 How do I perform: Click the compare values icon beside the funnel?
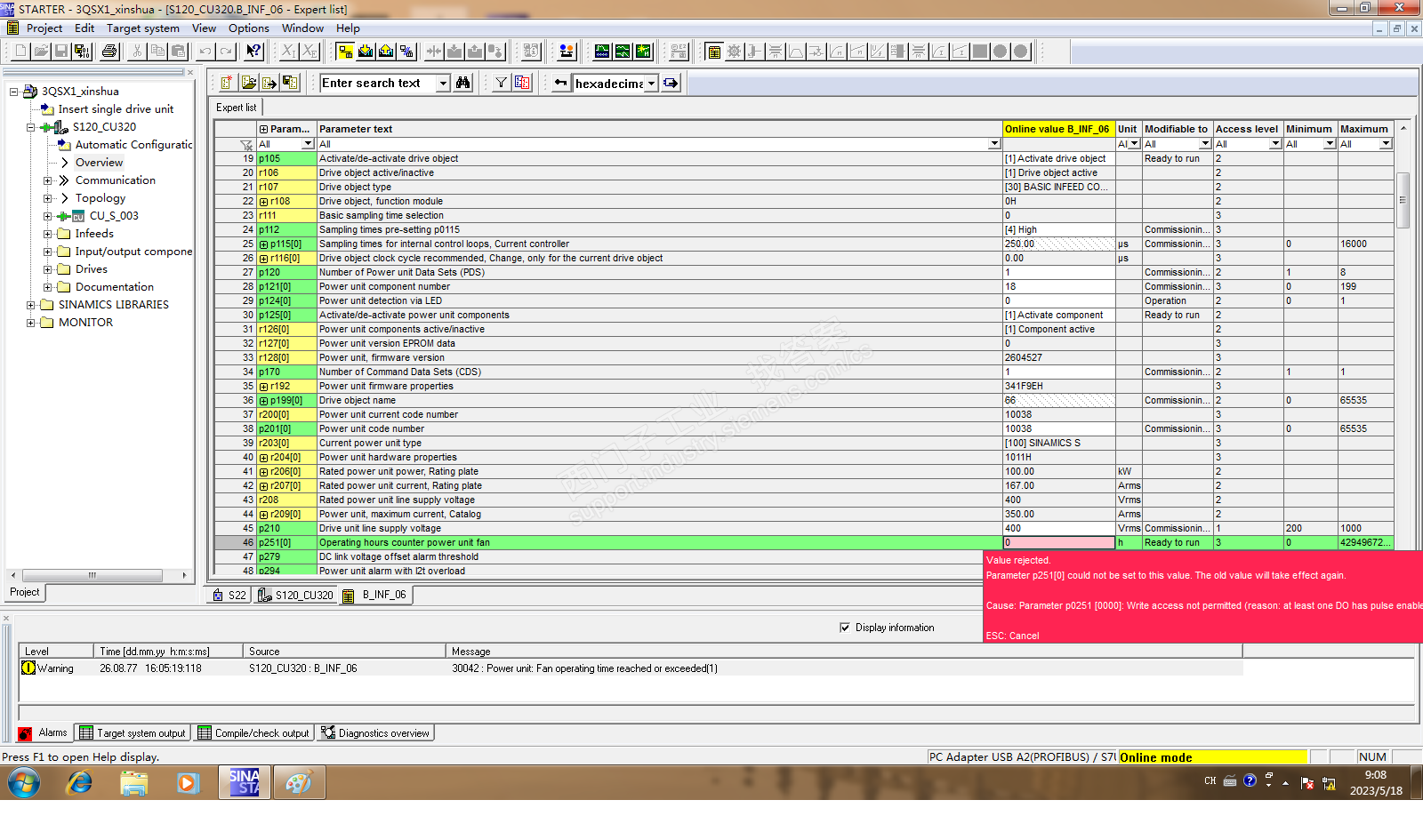click(x=522, y=83)
